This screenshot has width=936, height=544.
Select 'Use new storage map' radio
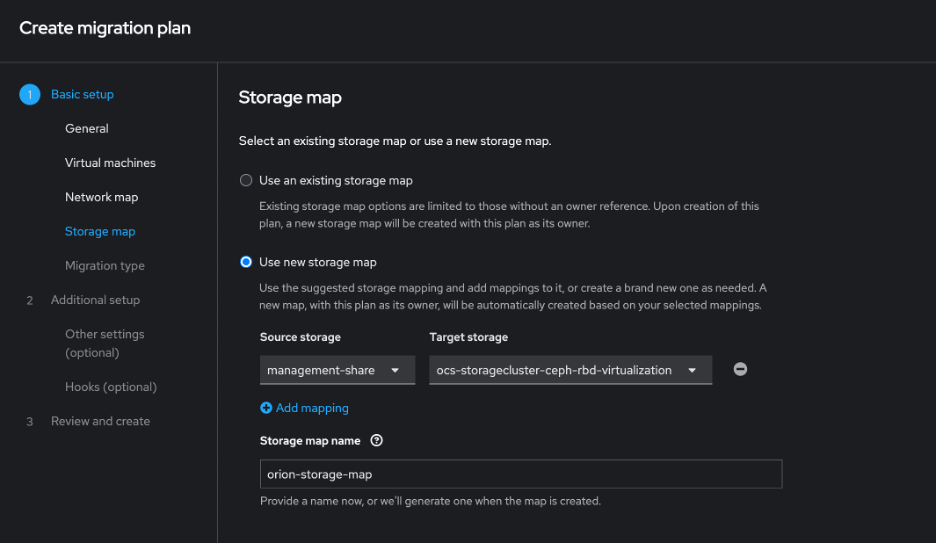246,262
